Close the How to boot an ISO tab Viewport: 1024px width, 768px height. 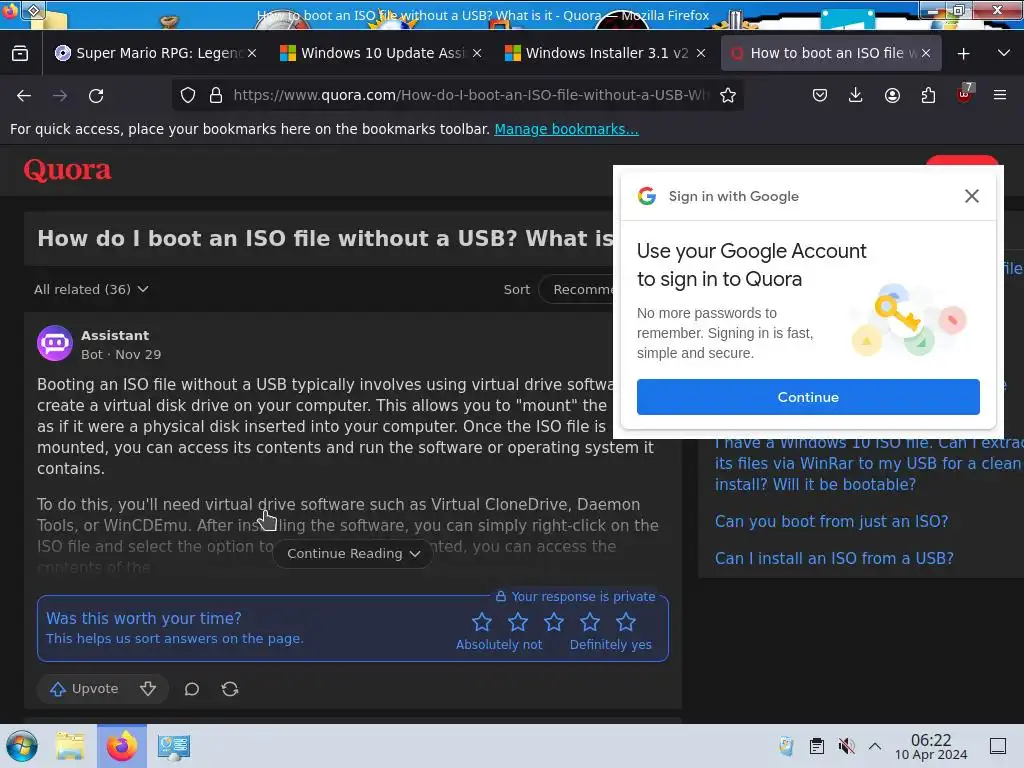[x=925, y=54]
